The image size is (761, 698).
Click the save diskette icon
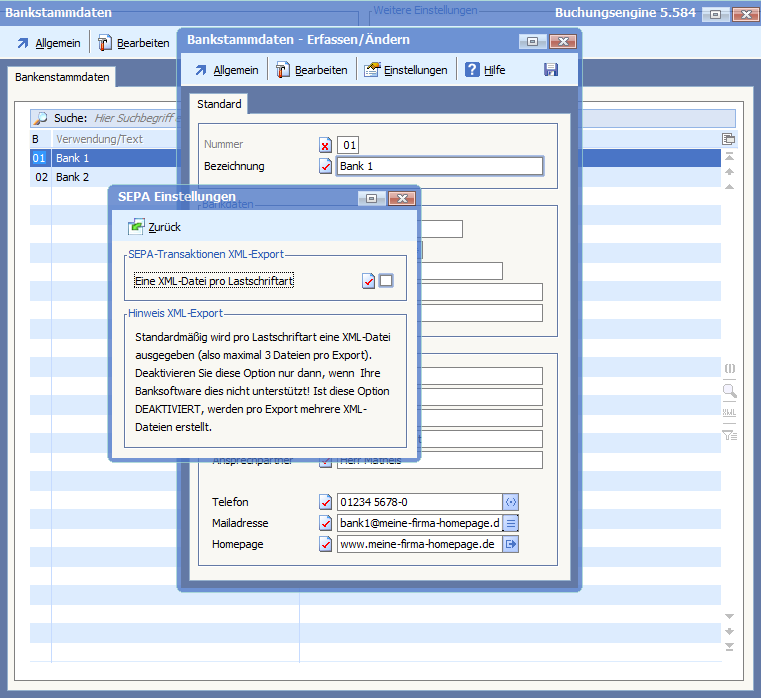pos(550,70)
